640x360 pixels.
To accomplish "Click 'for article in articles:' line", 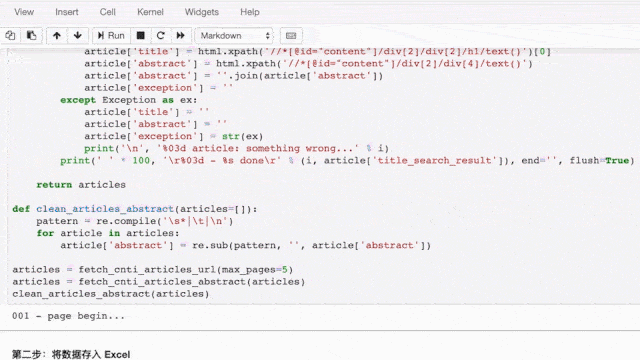I will 108,233.
